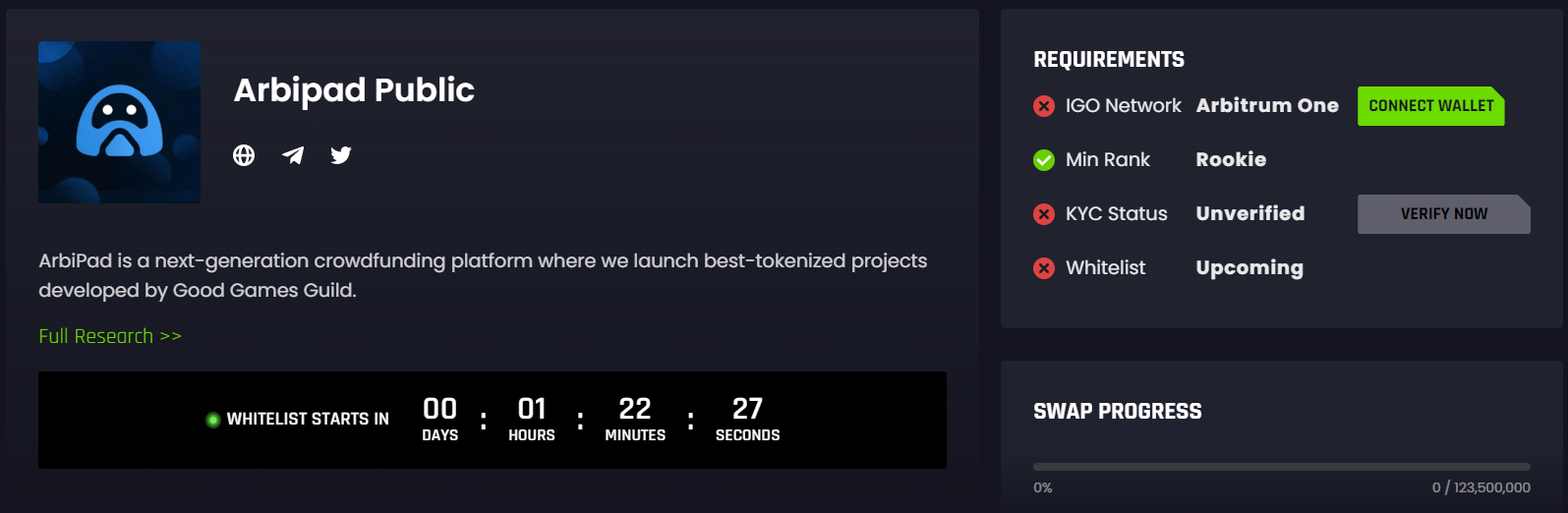Image resolution: width=1568 pixels, height=513 pixels.
Task: Click the REQUIREMENTS heading
Action: (x=1109, y=60)
